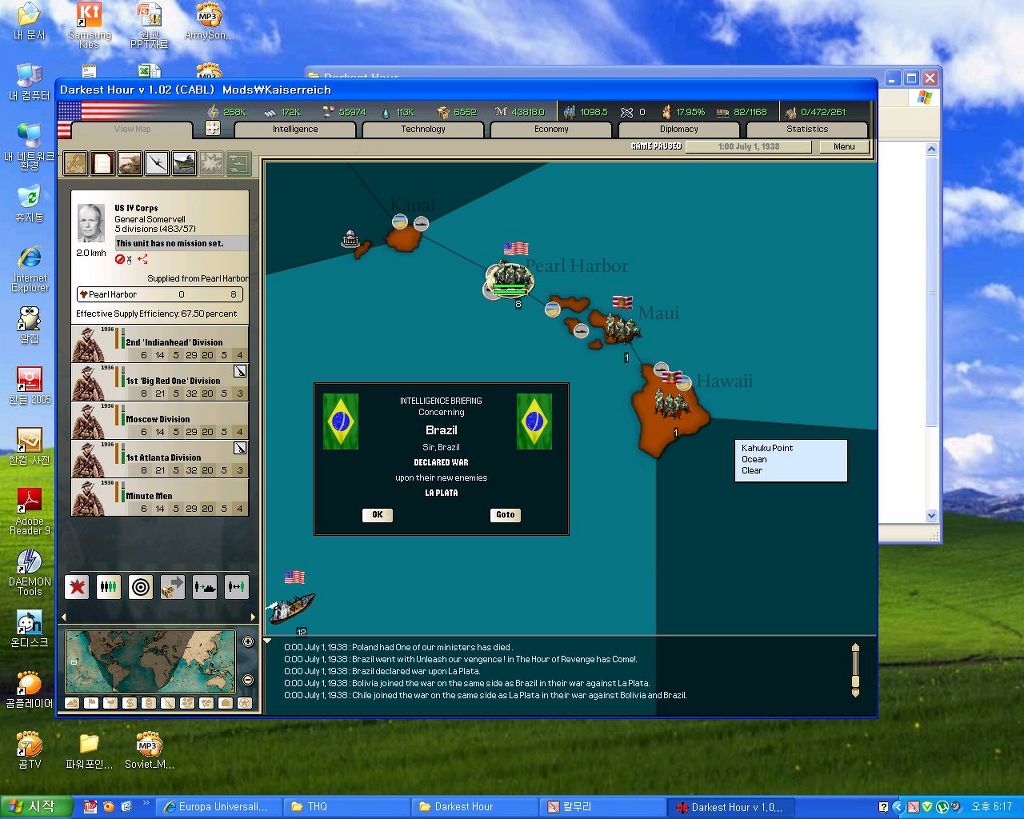Open the air units plane icon
This screenshot has height=819, width=1024.
157,163
